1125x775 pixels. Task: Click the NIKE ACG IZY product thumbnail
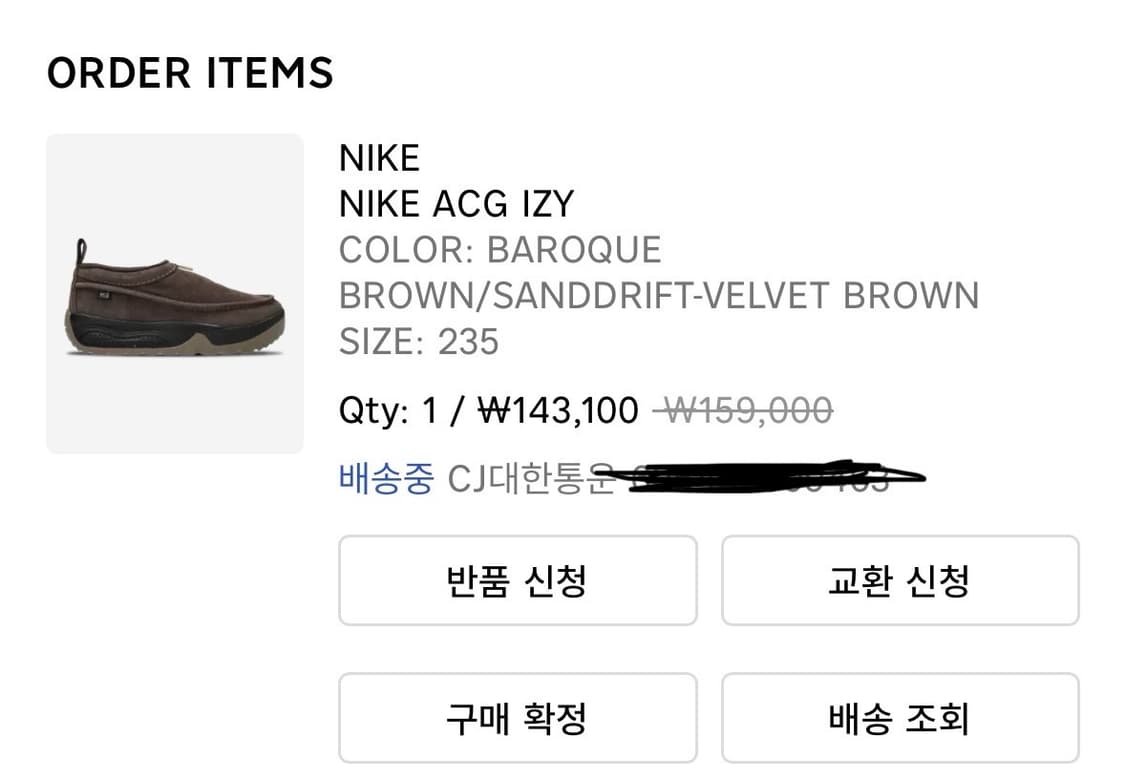(174, 295)
